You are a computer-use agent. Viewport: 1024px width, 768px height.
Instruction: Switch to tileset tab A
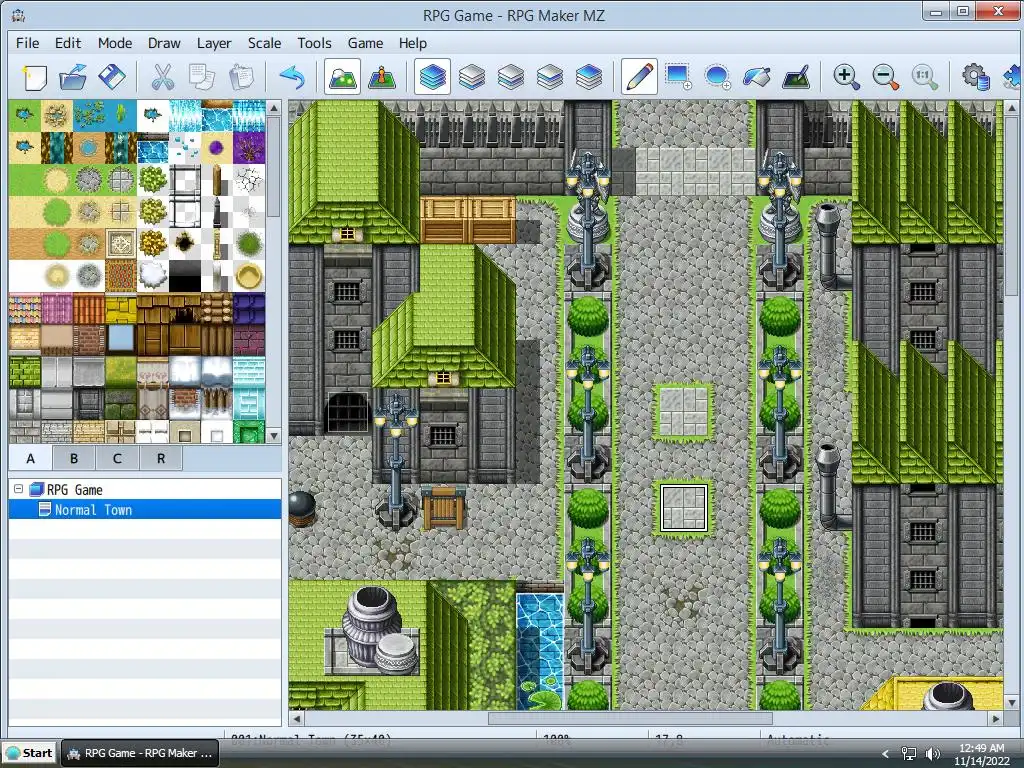(x=30, y=458)
